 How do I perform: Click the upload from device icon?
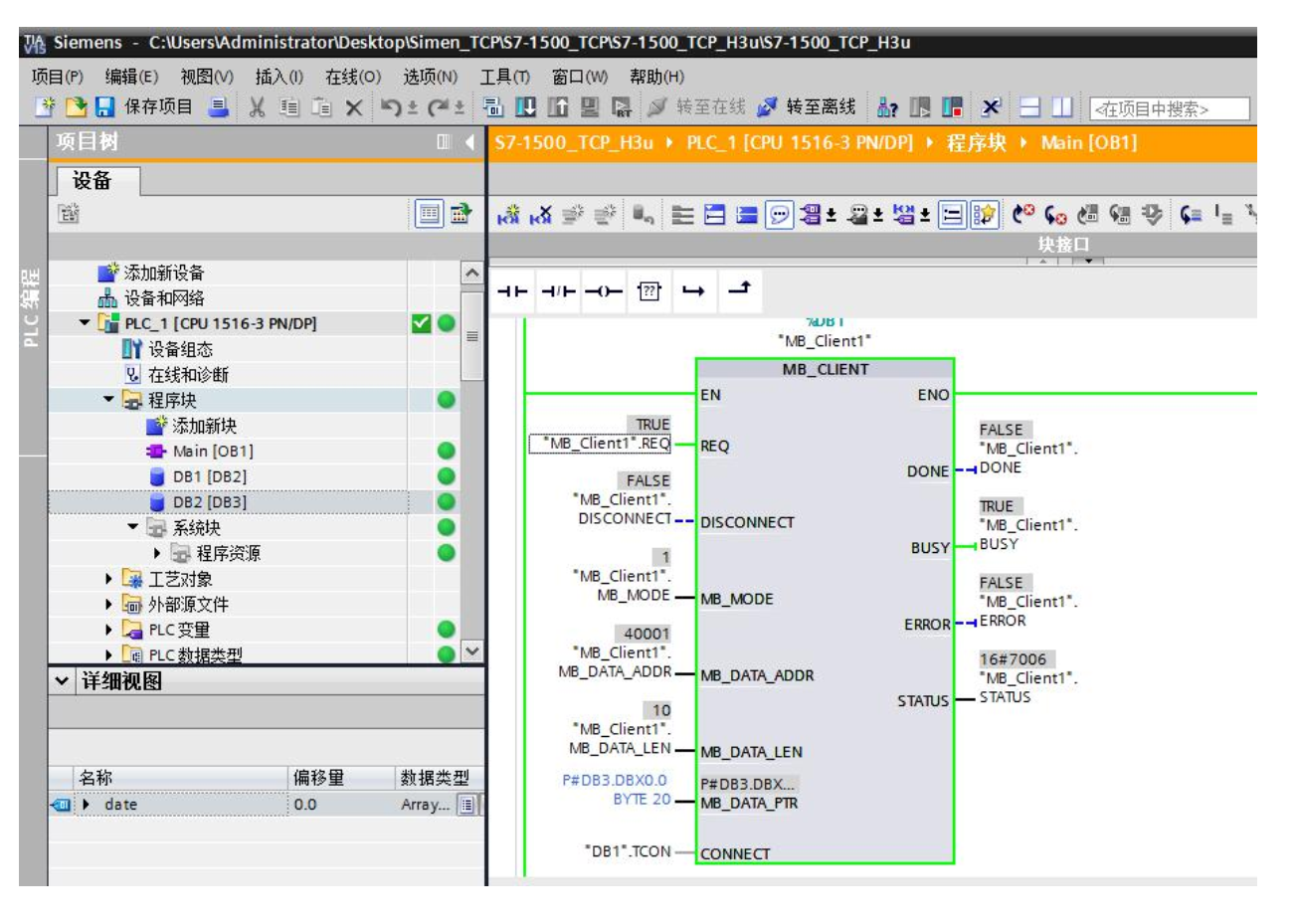tap(557, 106)
